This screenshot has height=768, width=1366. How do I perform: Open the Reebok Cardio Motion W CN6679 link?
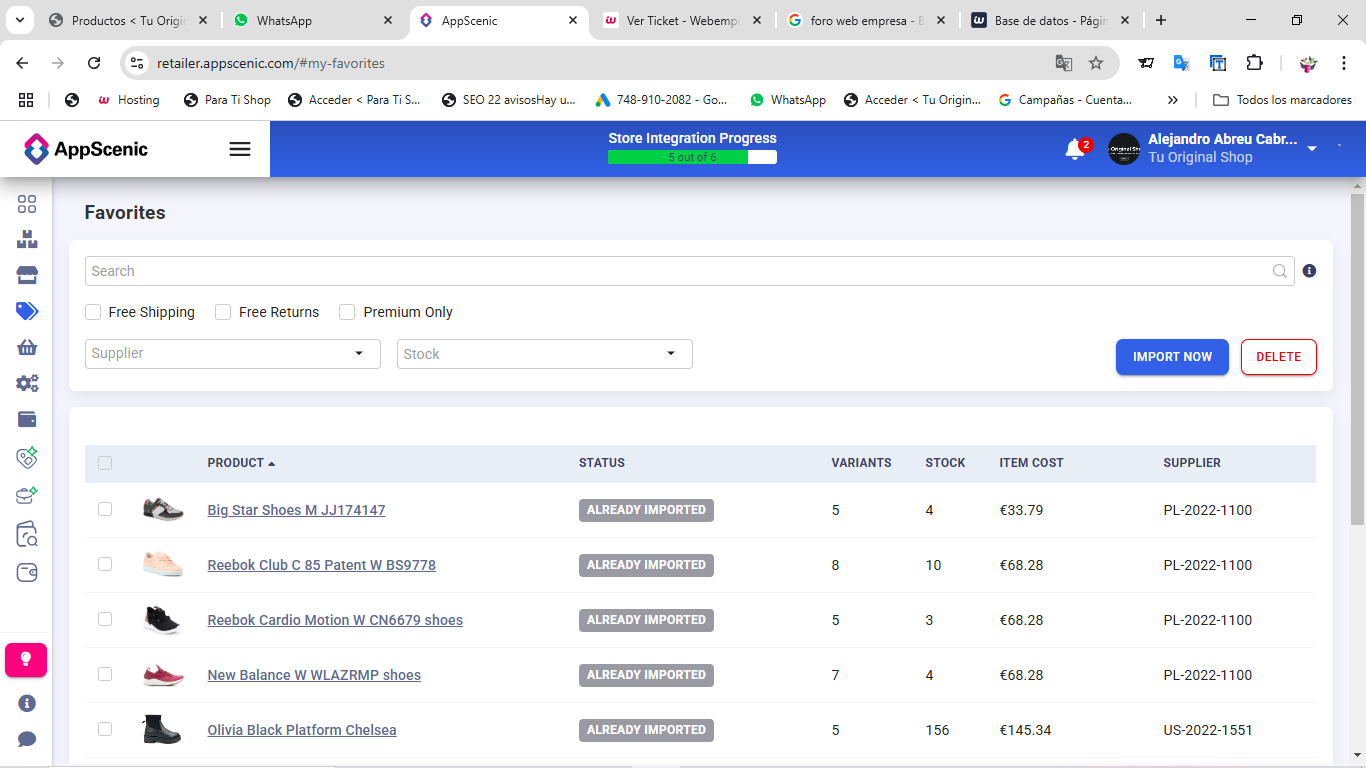click(x=335, y=620)
